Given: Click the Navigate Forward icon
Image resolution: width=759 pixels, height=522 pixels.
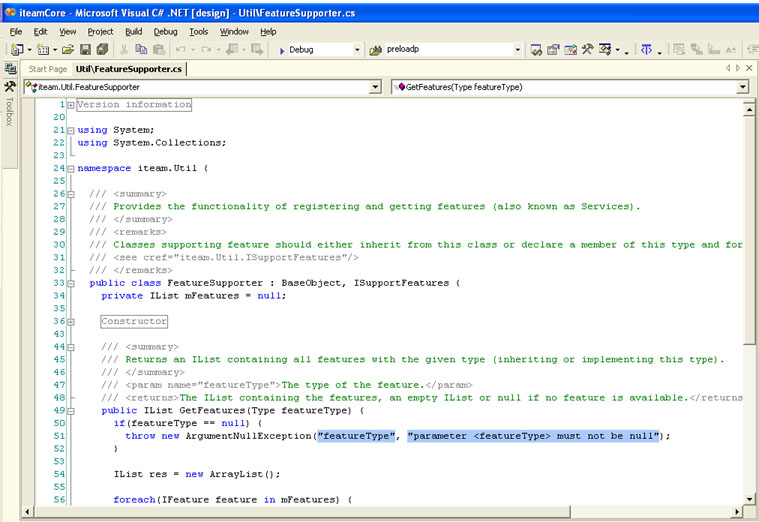Looking at the screenshot, I should coord(257,49).
